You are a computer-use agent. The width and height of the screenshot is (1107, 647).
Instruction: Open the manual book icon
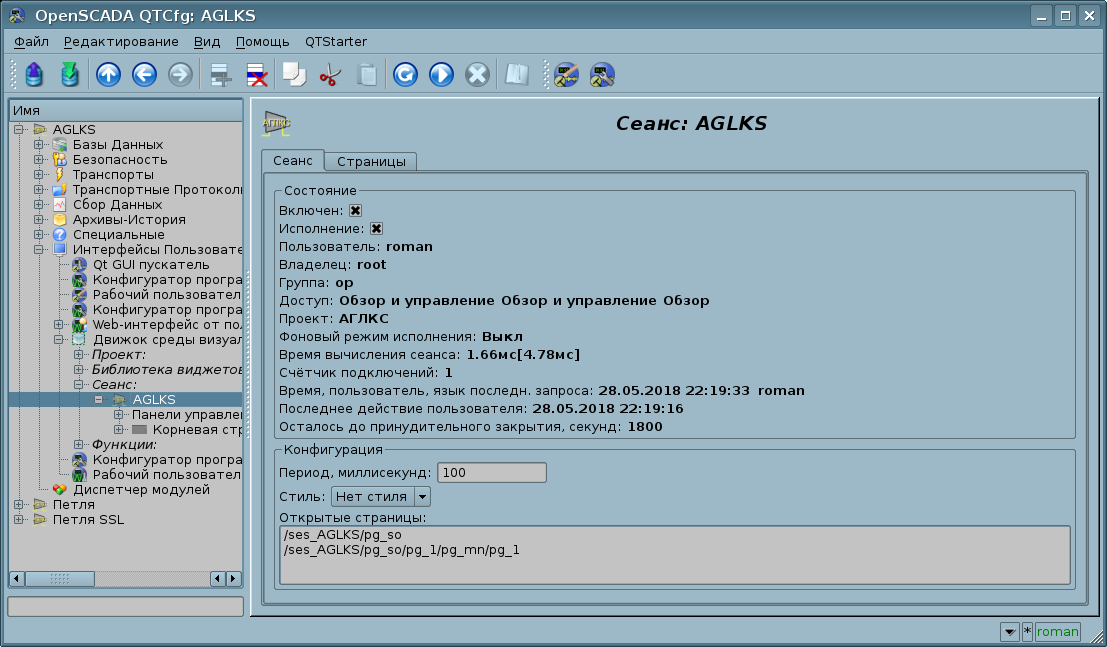pos(517,74)
